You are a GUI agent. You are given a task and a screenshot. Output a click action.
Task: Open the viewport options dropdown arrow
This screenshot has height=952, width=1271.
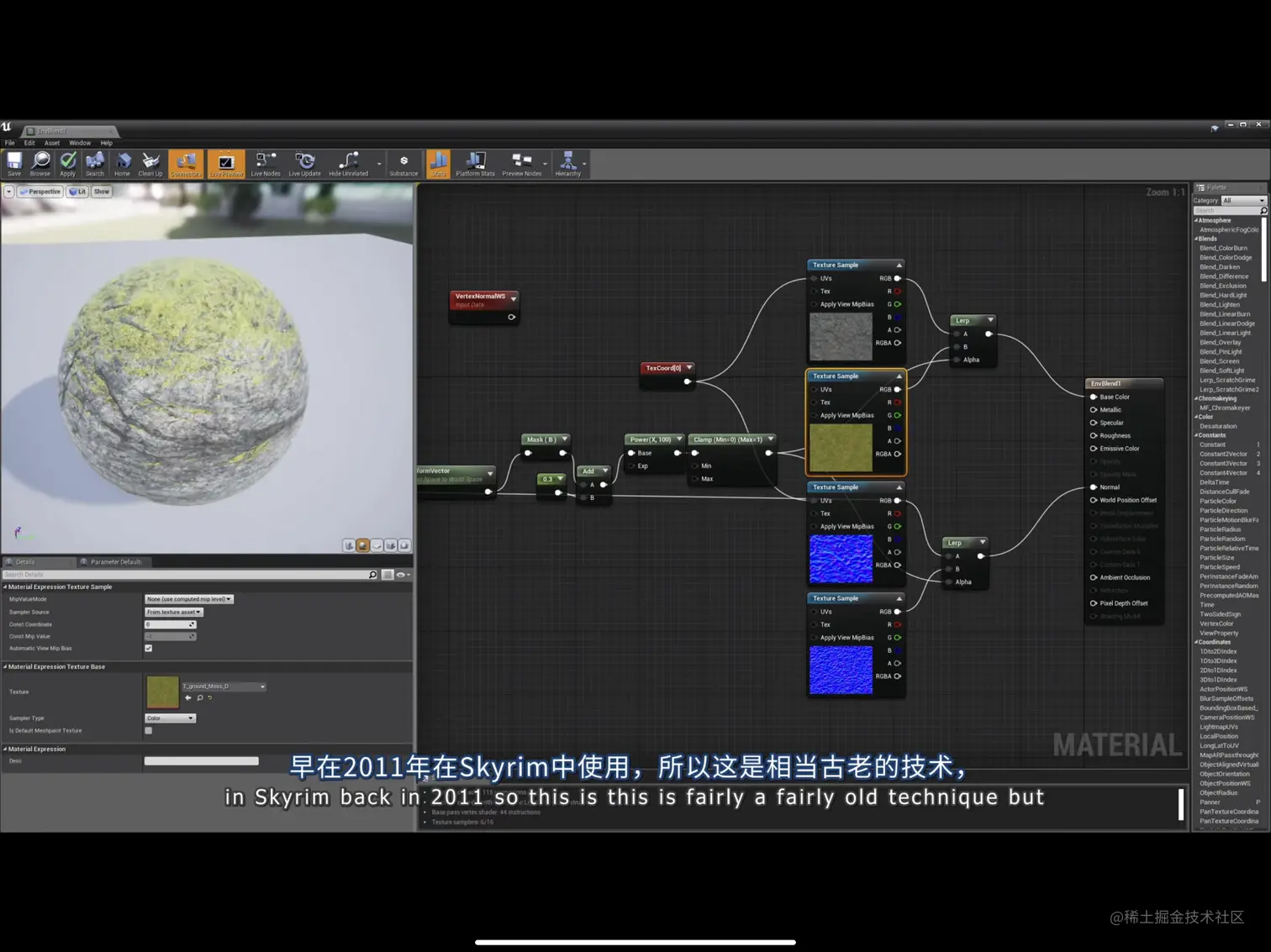[x=8, y=192]
